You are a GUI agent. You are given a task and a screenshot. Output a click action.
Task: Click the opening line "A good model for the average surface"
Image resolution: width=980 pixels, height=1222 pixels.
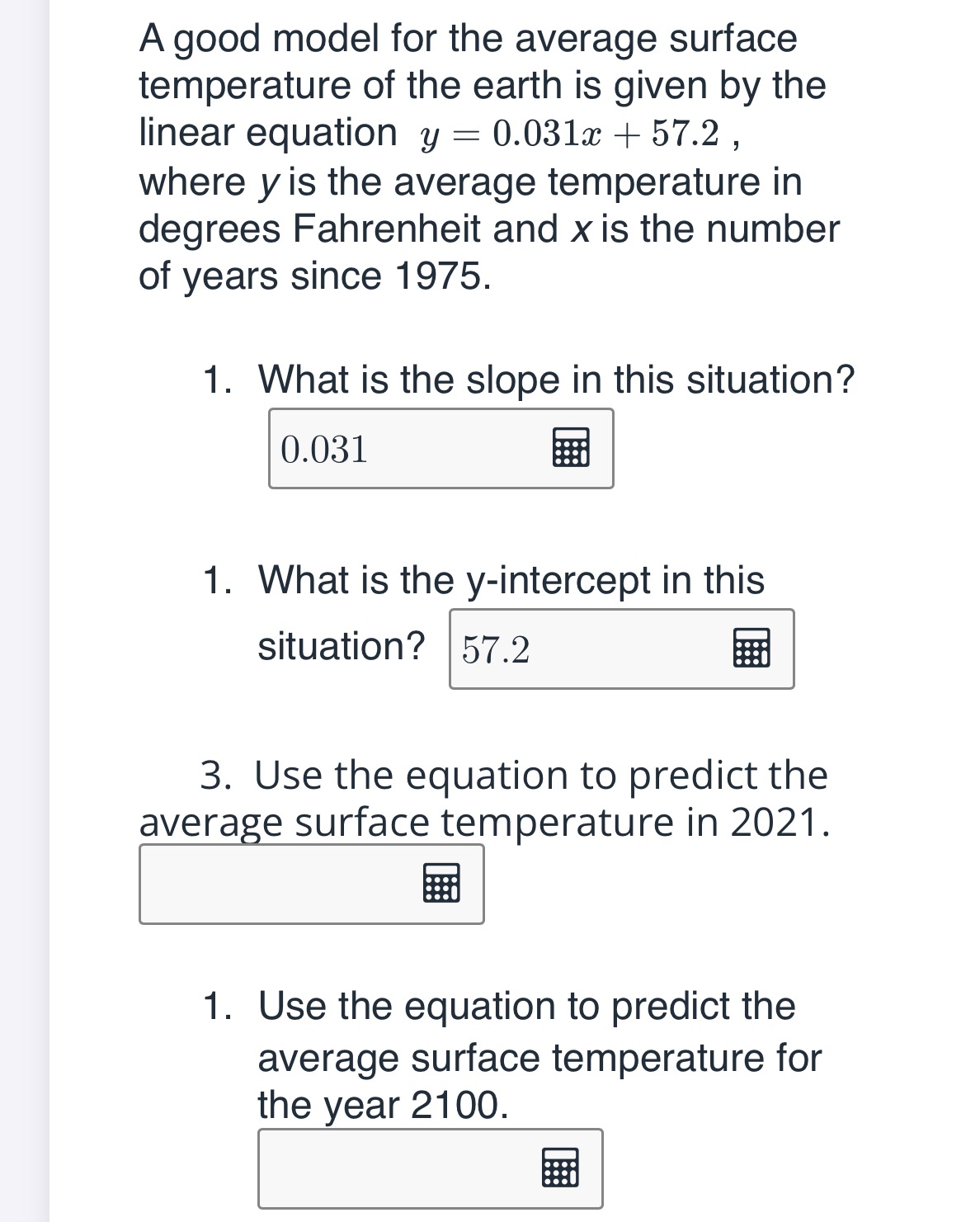[468, 39]
